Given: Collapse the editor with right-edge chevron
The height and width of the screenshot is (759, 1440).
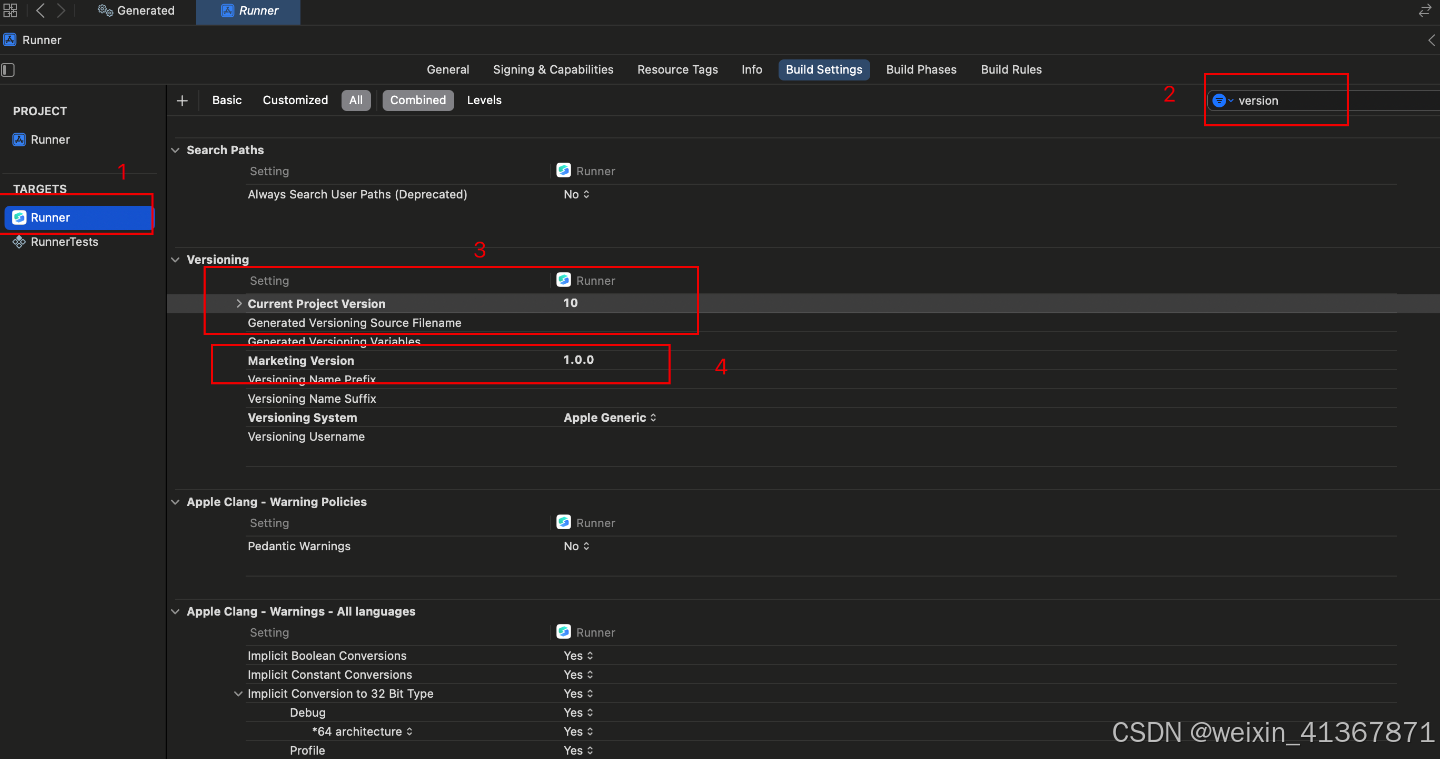Looking at the screenshot, I should pyautogui.click(x=1432, y=40).
